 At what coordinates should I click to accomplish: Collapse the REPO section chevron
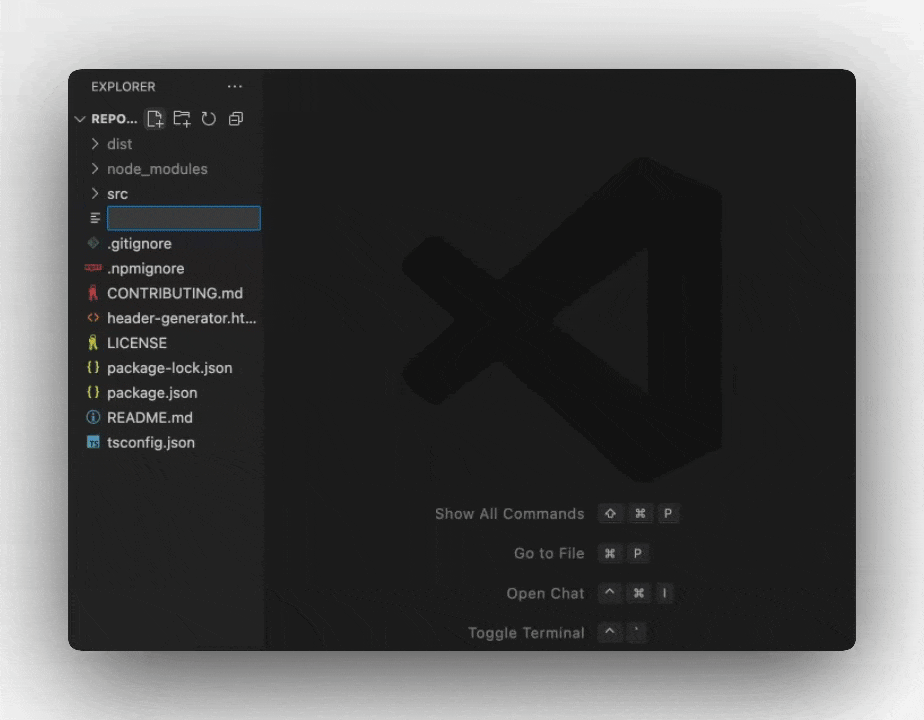(x=80, y=118)
